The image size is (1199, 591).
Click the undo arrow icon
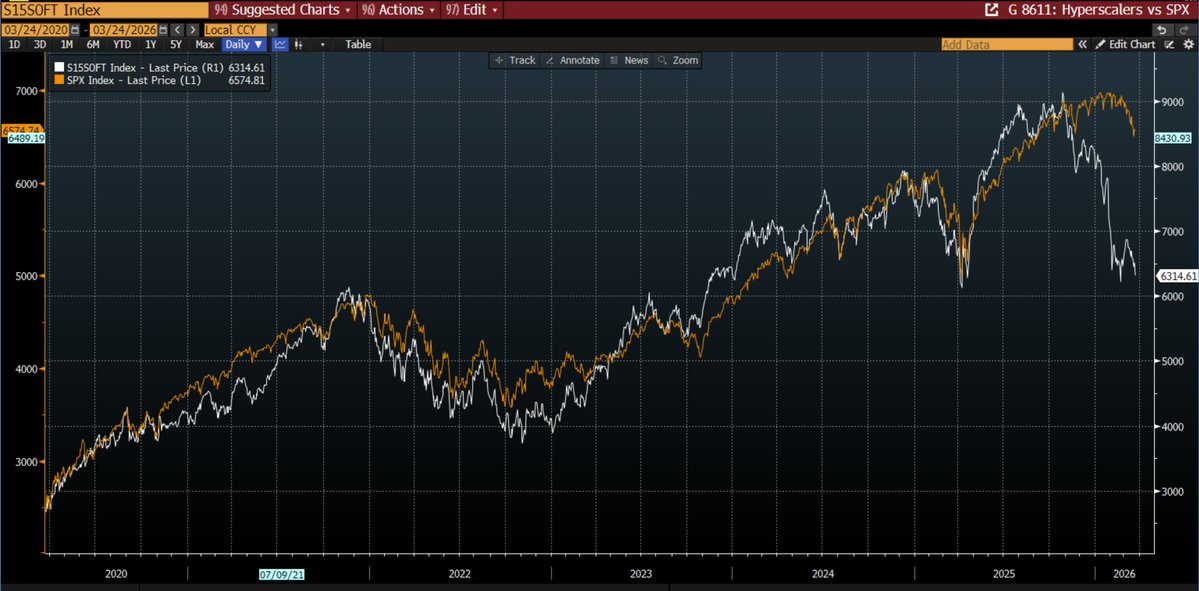pyautogui.click(x=1162, y=30)
